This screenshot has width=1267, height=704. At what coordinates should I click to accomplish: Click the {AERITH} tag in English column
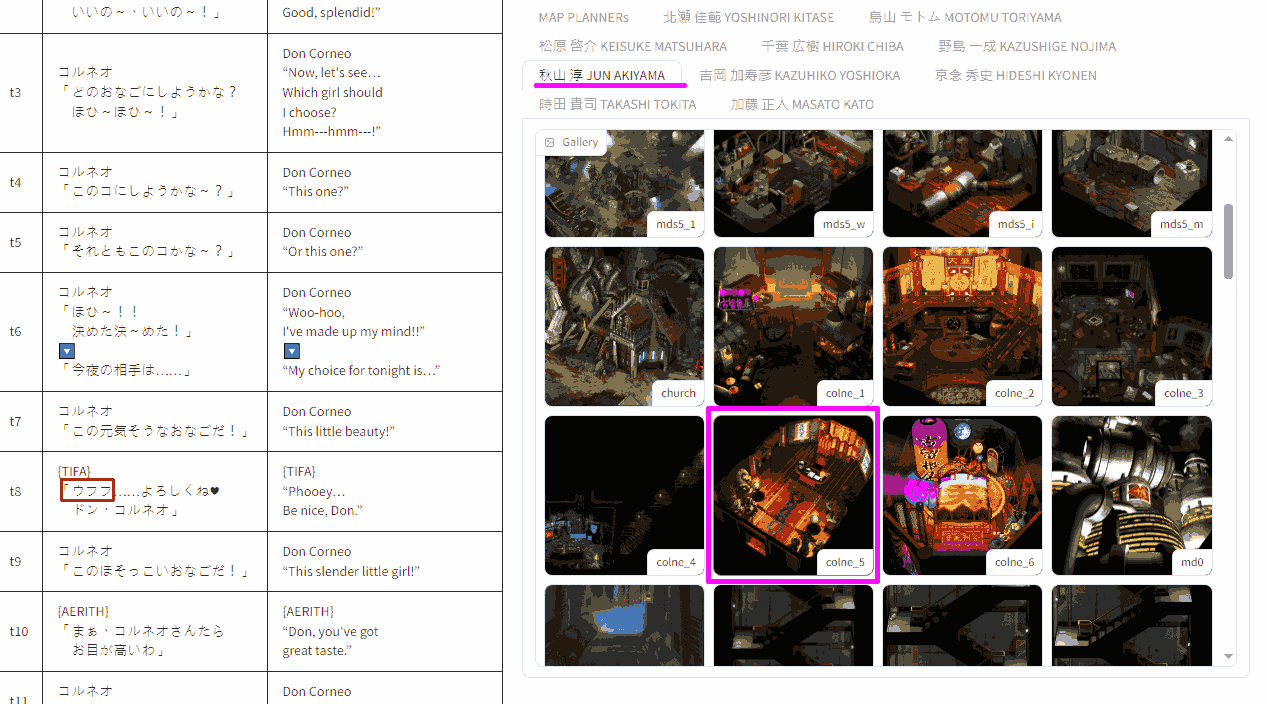tap(308, 611)
